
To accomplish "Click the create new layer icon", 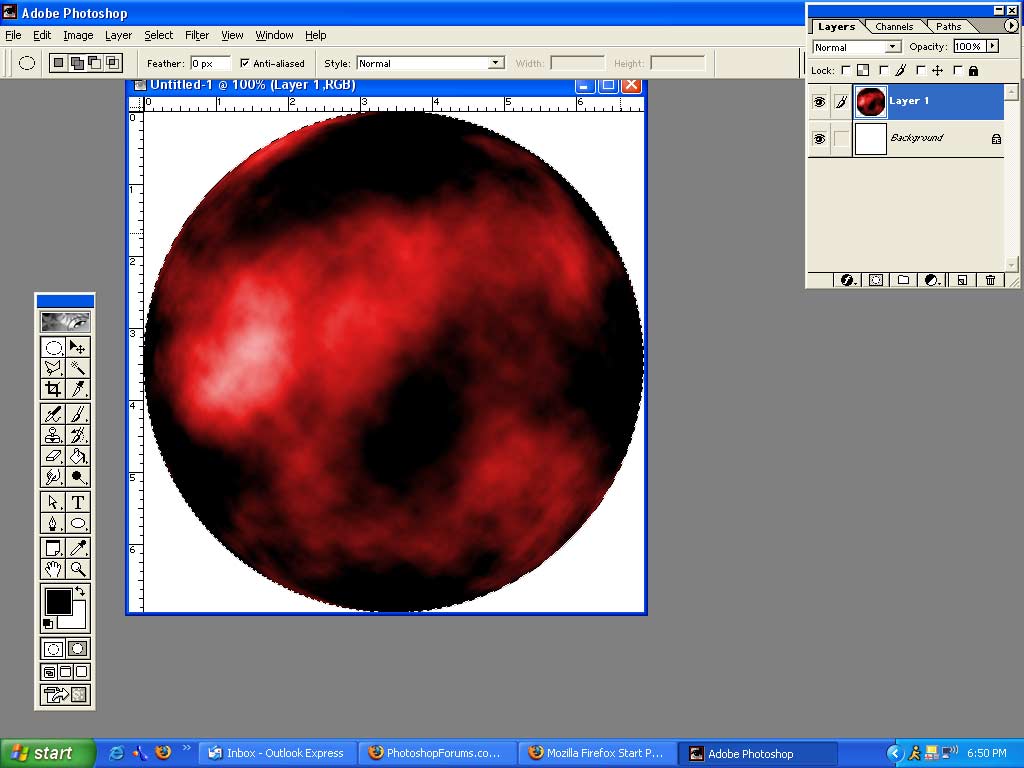I will click(x=962, y=281).
